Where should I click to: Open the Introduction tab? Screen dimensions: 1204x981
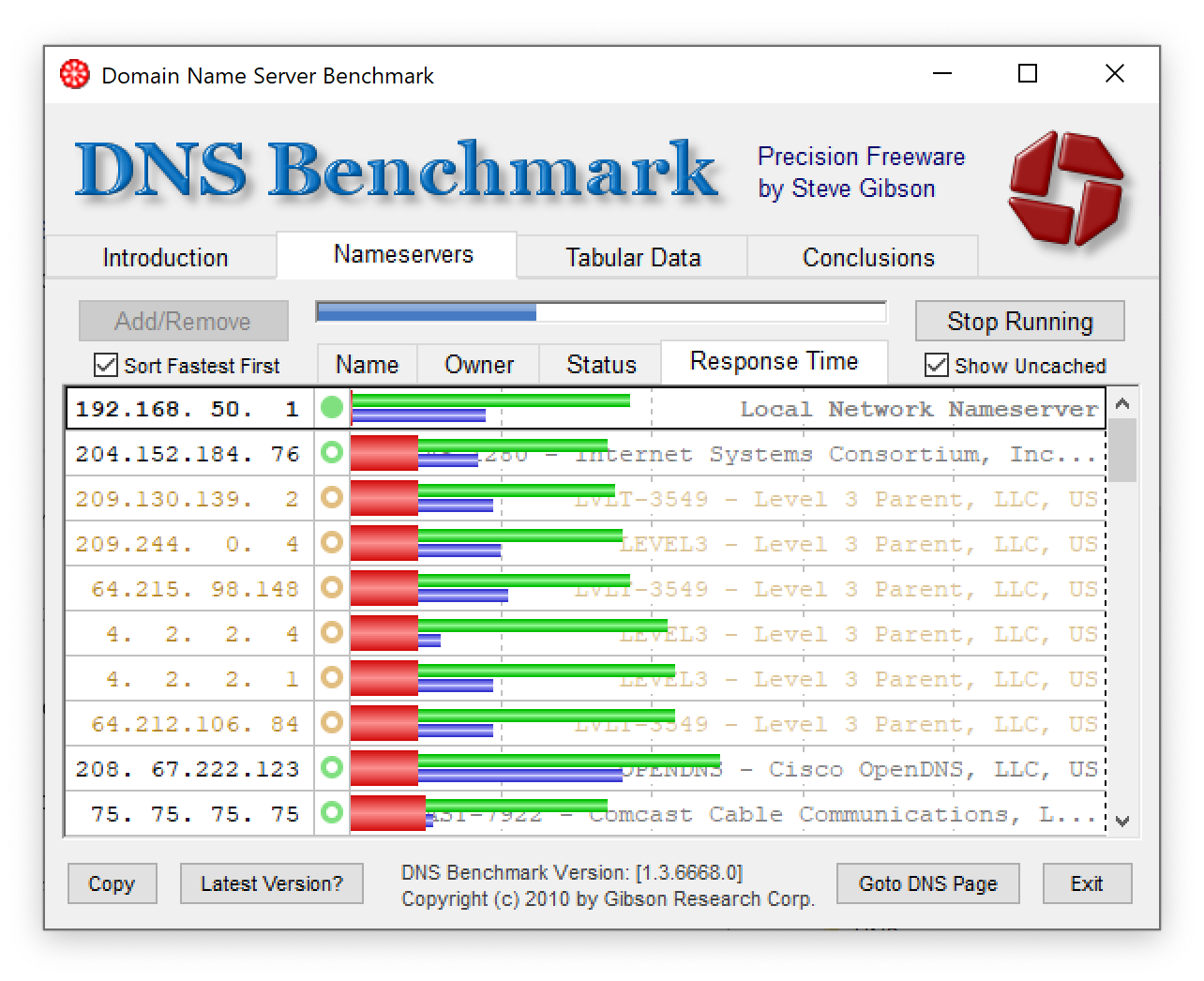[161, 257]
